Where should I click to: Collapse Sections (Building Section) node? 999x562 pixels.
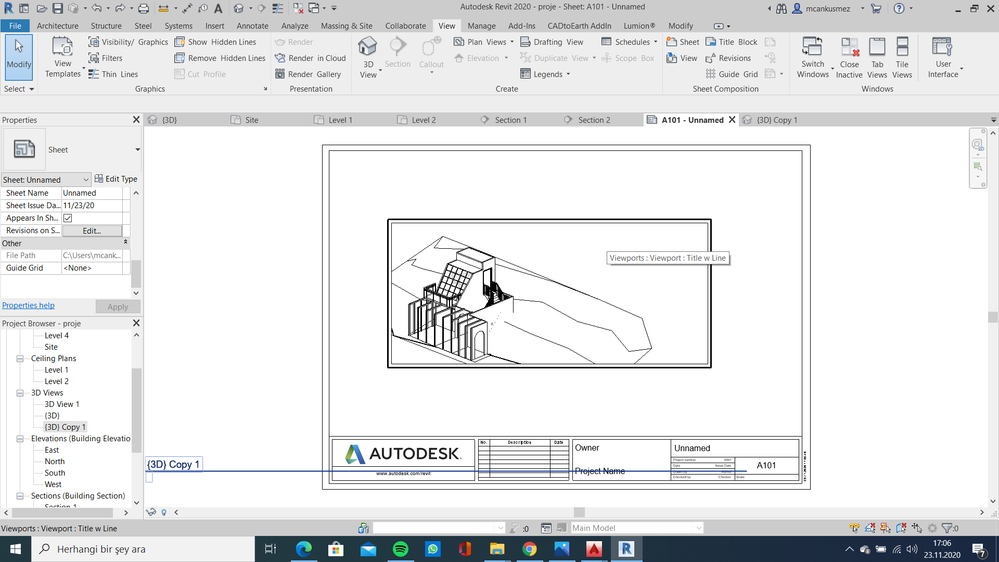coord(20,496)
